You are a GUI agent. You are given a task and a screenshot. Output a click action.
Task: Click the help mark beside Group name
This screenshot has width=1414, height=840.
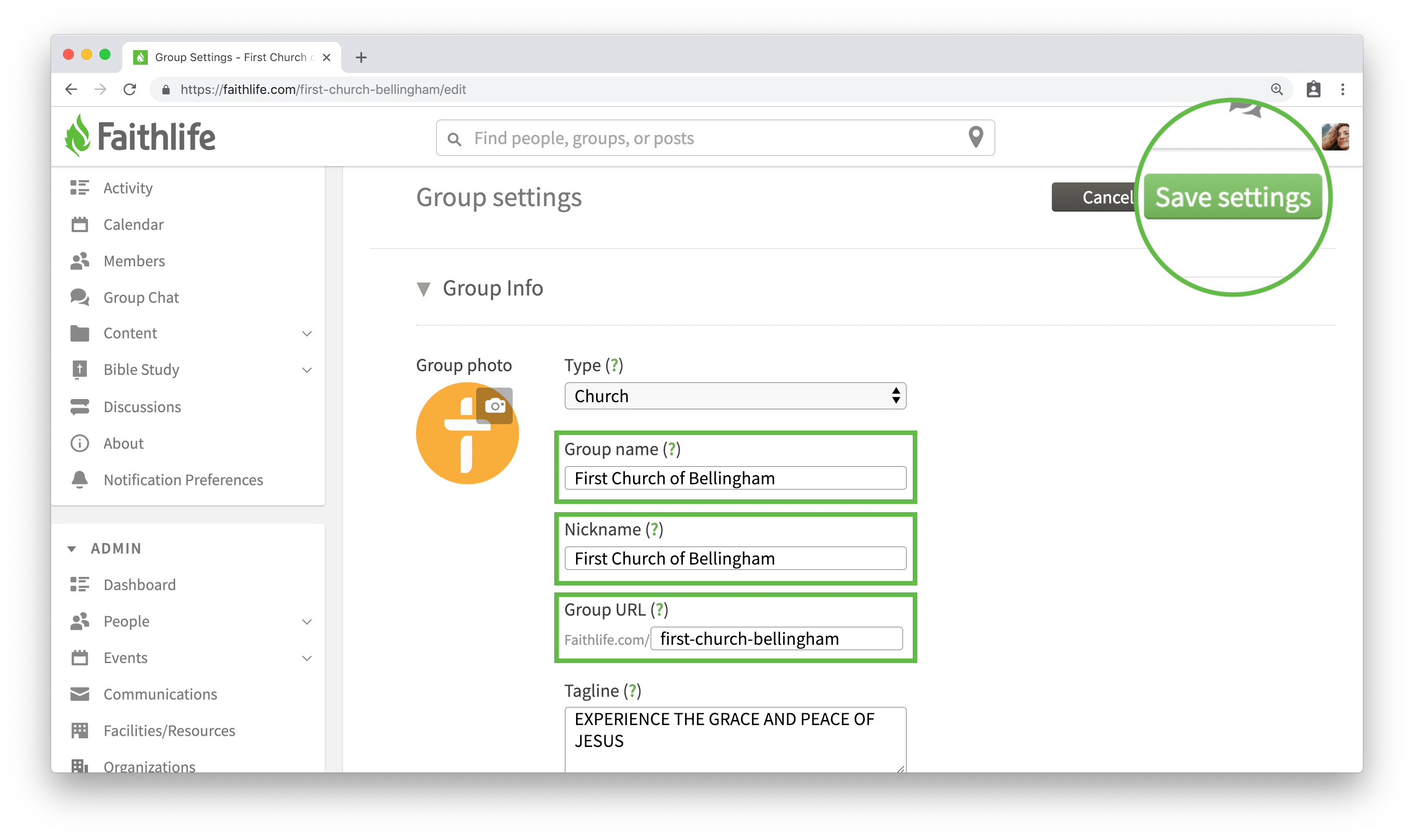(671, 449)
